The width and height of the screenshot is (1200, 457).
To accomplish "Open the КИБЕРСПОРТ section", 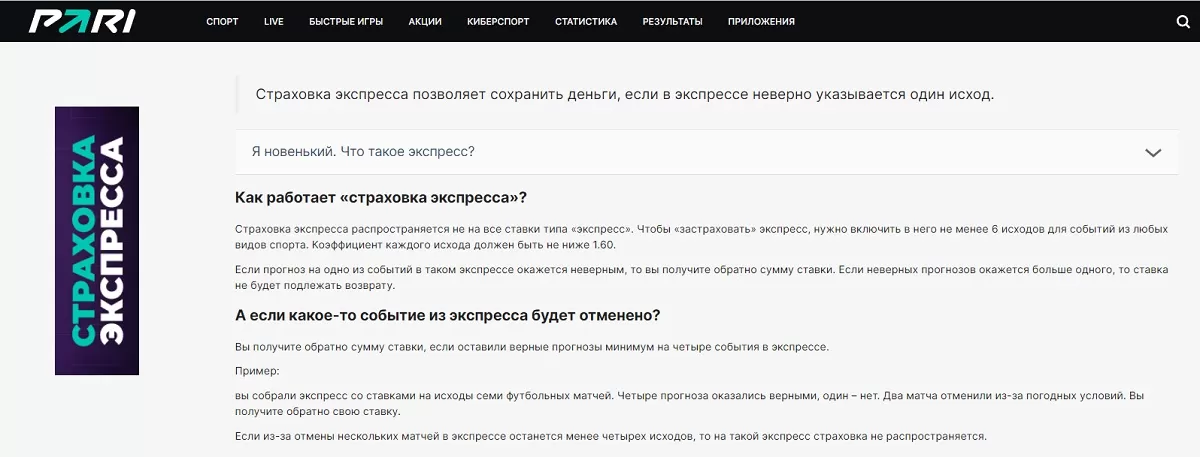I will tap(498, 21).
